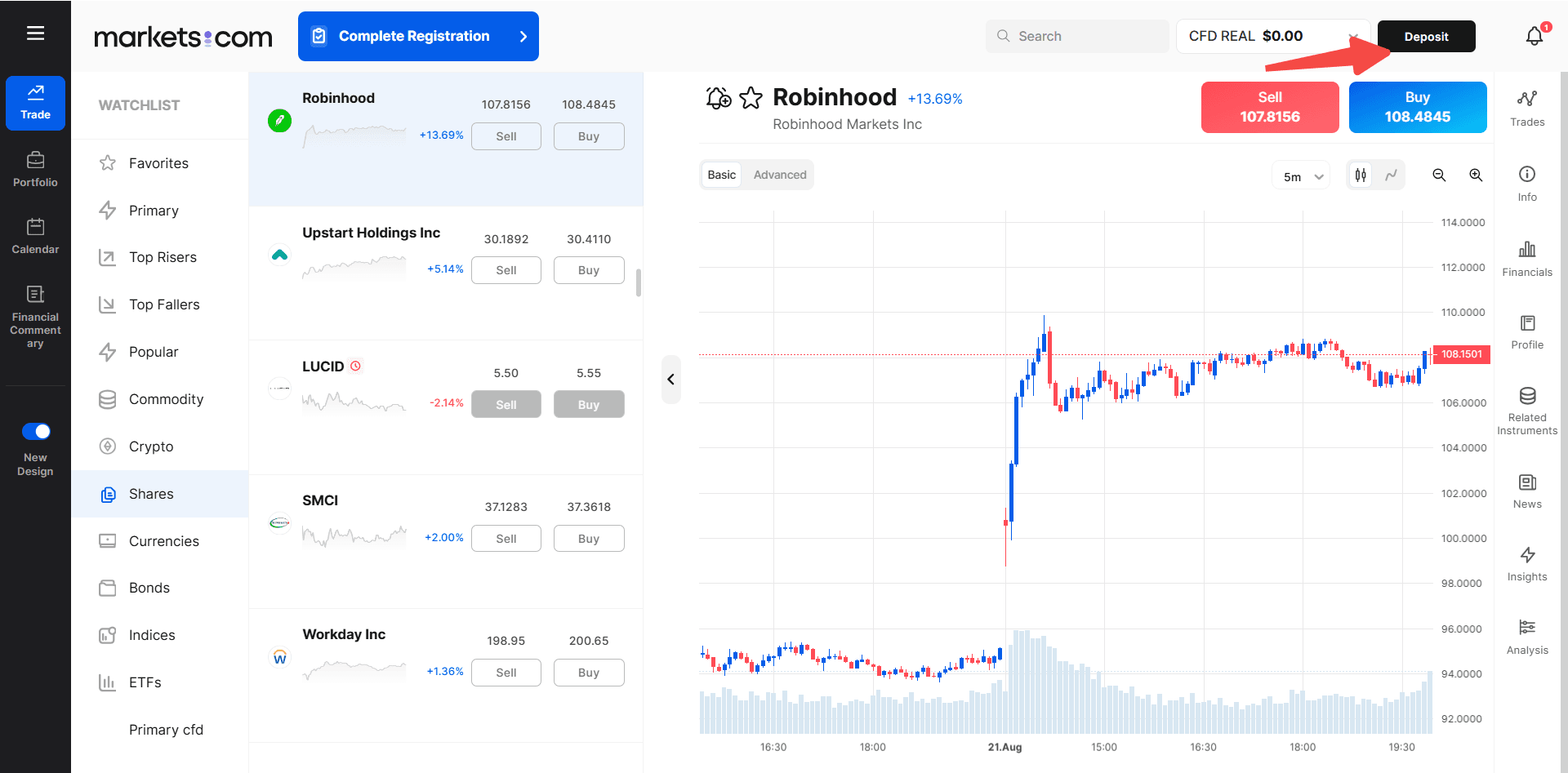Open the notifications bell
Viewport: 1568px width, 773px height.
click(x=1535, y=36)
